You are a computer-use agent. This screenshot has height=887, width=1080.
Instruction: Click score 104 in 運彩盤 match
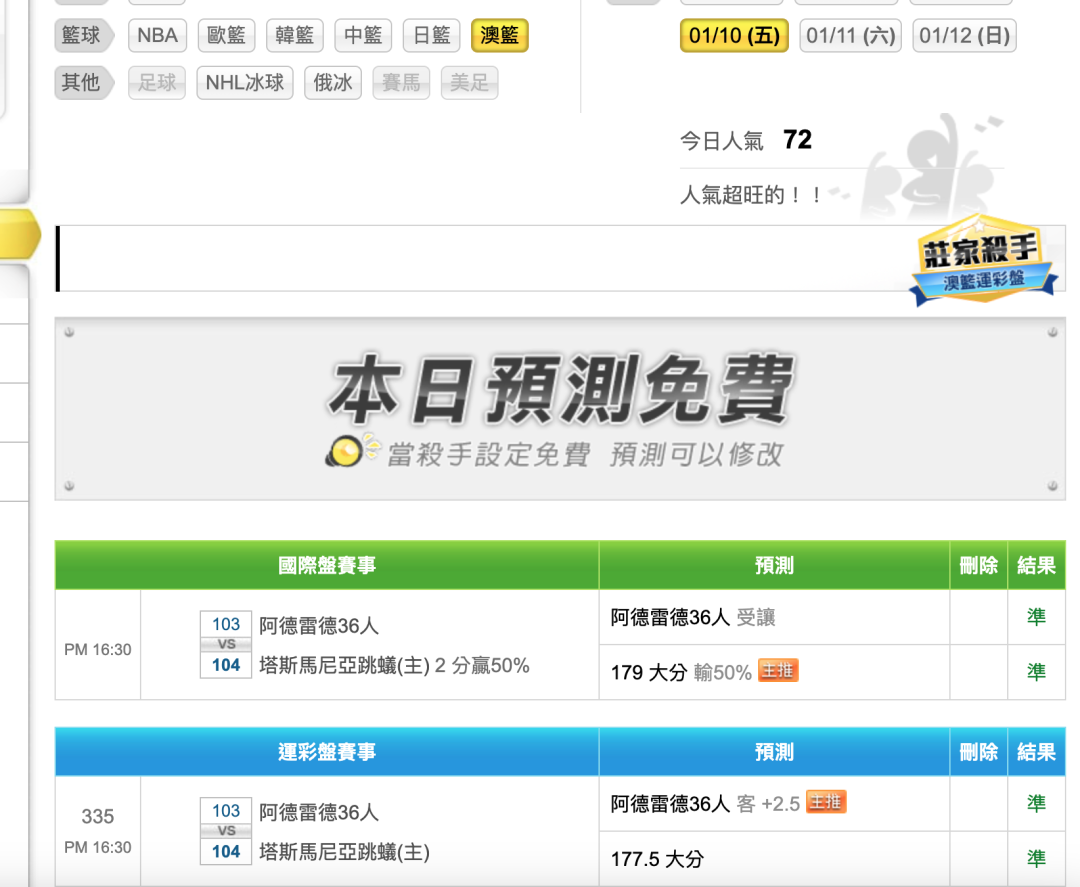pyautogui.click(x=226, y=852)
